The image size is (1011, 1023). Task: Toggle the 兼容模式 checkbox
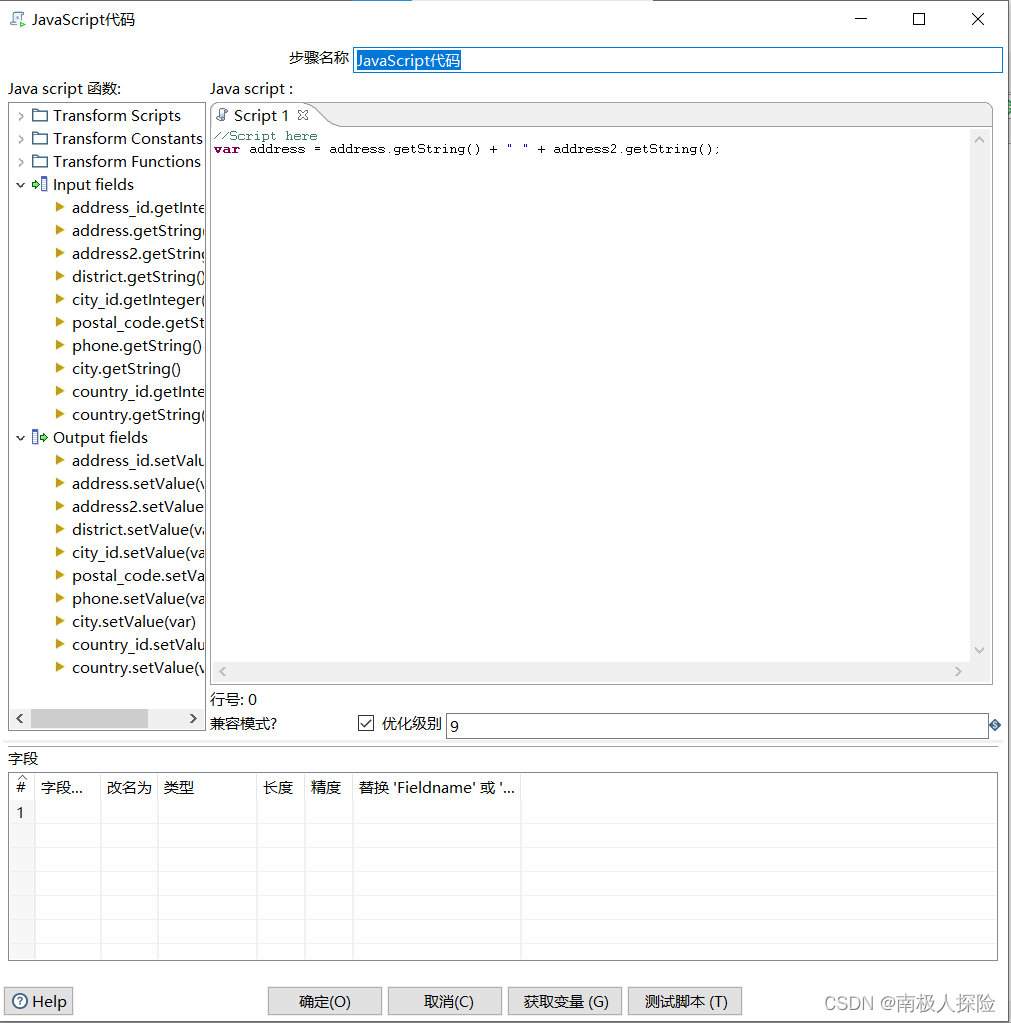pos(366,723)
